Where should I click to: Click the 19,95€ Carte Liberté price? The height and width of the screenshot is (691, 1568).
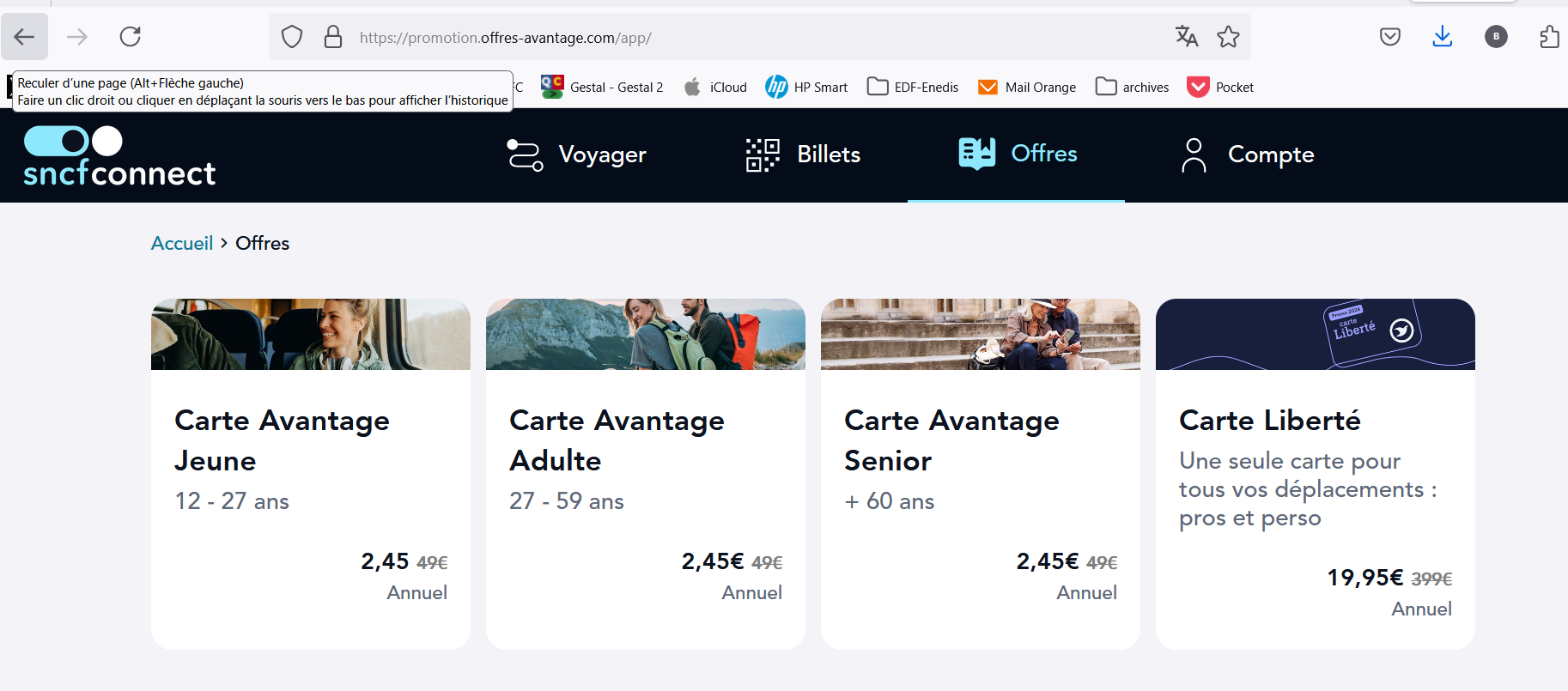click(x=1365, y=578)
